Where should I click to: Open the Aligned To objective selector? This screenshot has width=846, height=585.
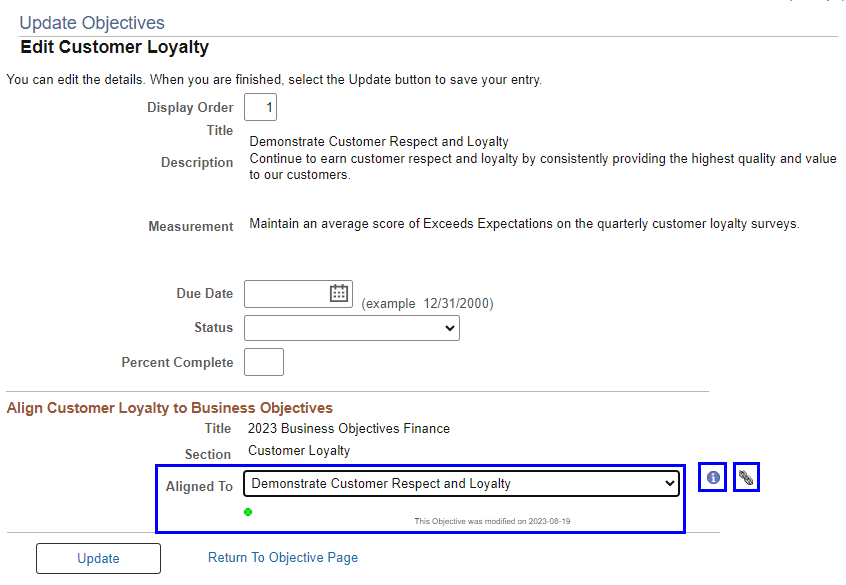[x=460, y=483]
